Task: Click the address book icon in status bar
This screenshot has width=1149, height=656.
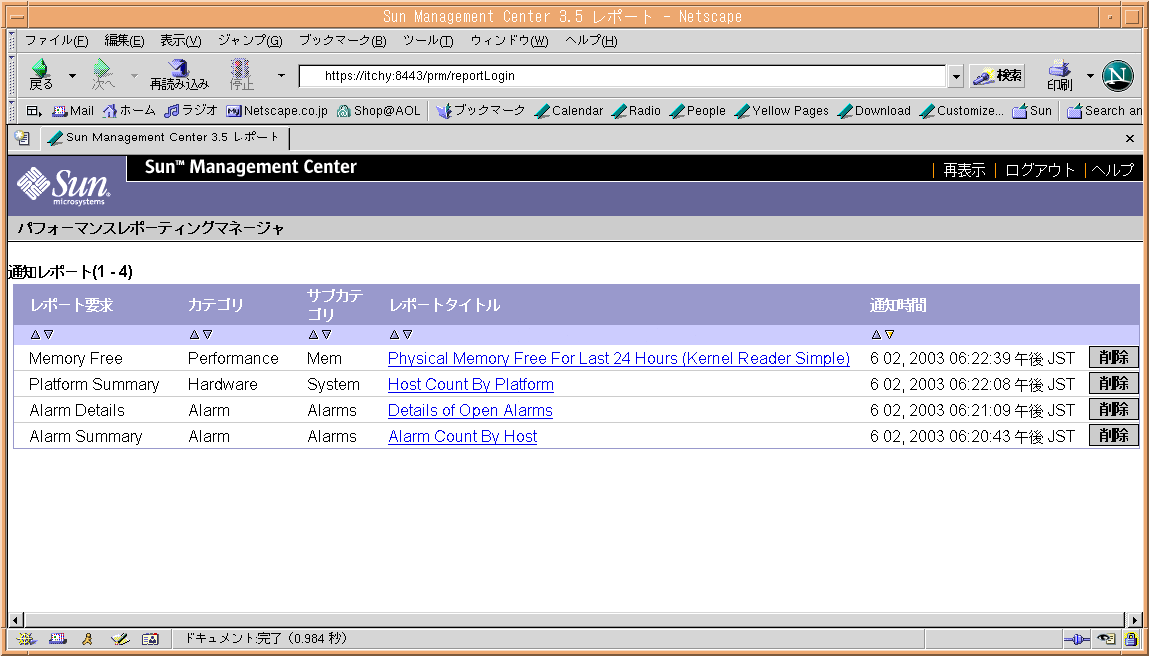Action: point(150,639)
